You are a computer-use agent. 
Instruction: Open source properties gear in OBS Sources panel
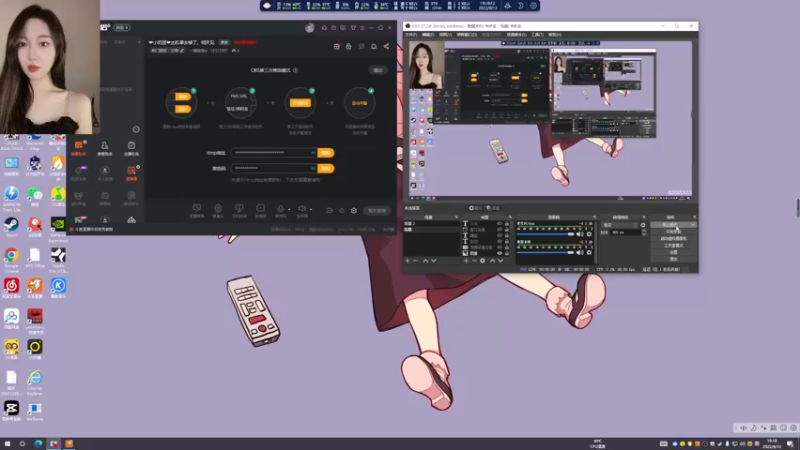(x=482, y=261)
